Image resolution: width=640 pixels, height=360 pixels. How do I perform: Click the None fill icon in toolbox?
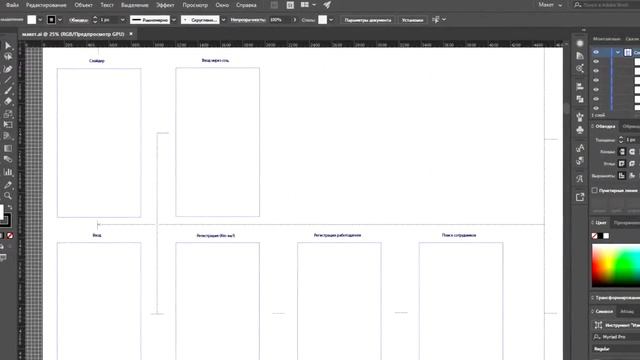[10, 236]
